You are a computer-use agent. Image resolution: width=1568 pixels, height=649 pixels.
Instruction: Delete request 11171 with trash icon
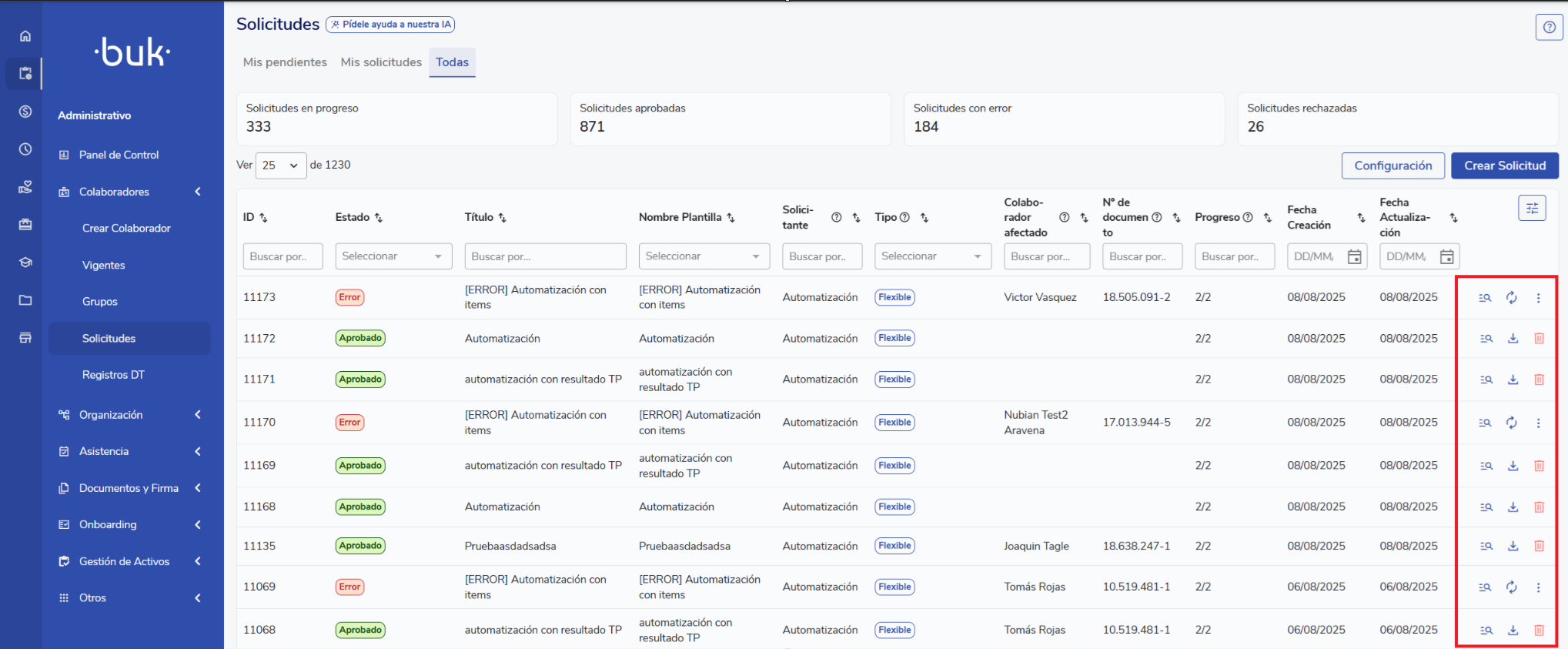coord(1539,380)
